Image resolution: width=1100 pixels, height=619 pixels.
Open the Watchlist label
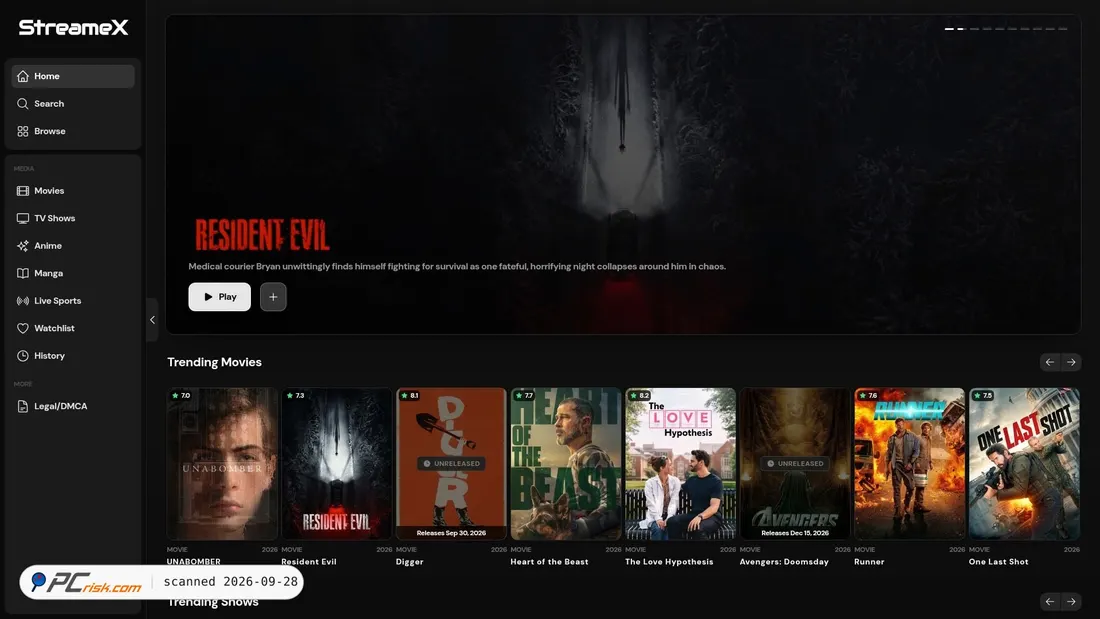coord(54,328)
